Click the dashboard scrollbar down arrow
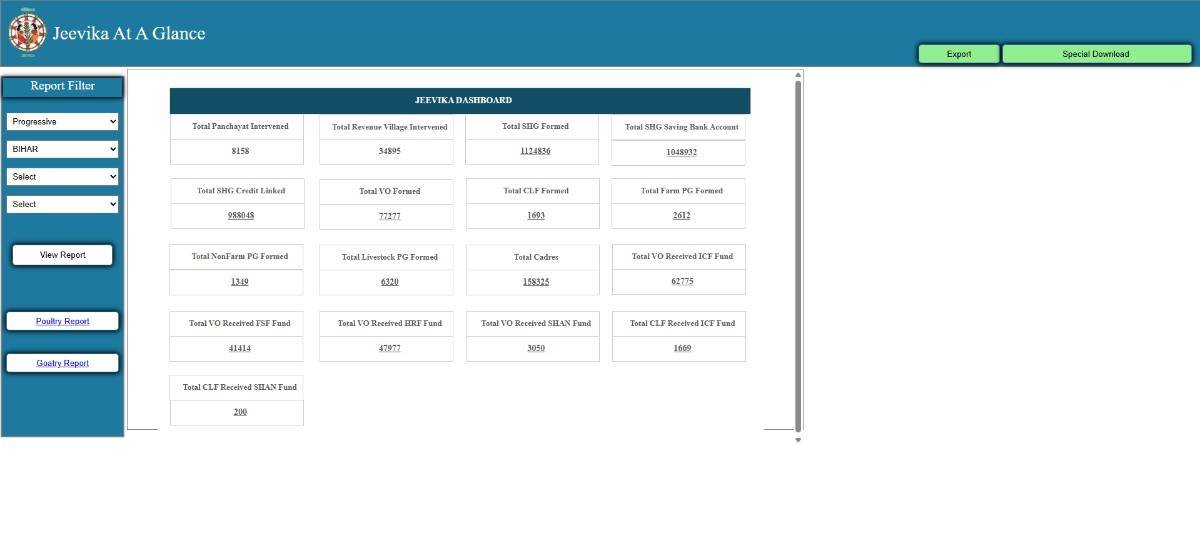 798,440
